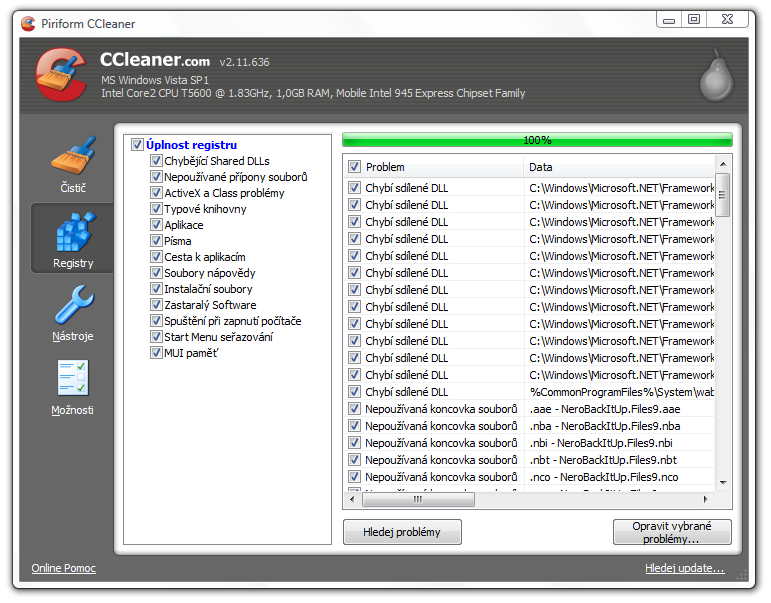Toggle Spuštění při zapnutí počítače checkbox
This screenshot has height=603, width=771.
(156, 321)
